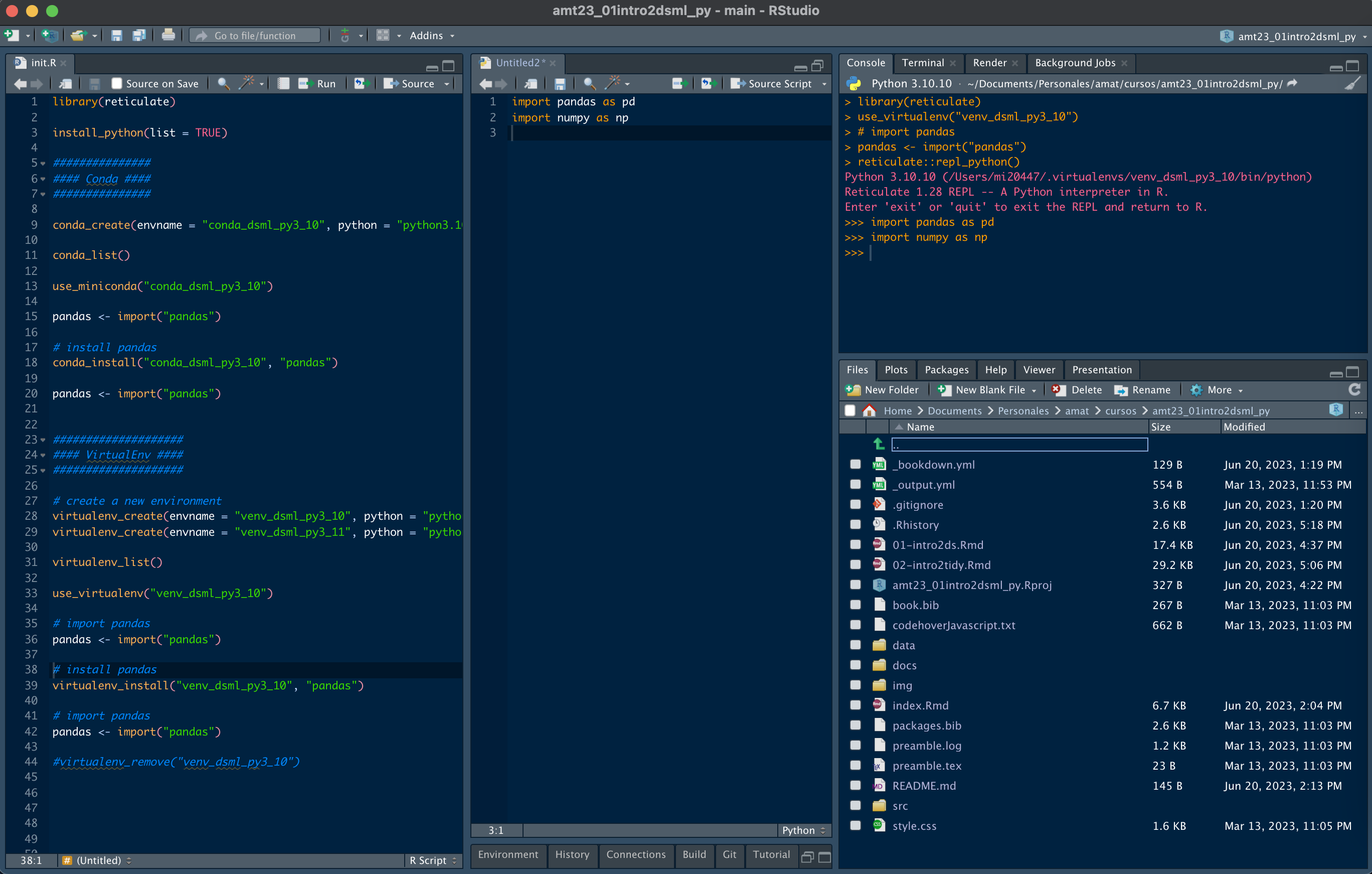Open the project menu amt23_01intro2dsml_py
1372x874 pixels.
(x=1293, y=37)
